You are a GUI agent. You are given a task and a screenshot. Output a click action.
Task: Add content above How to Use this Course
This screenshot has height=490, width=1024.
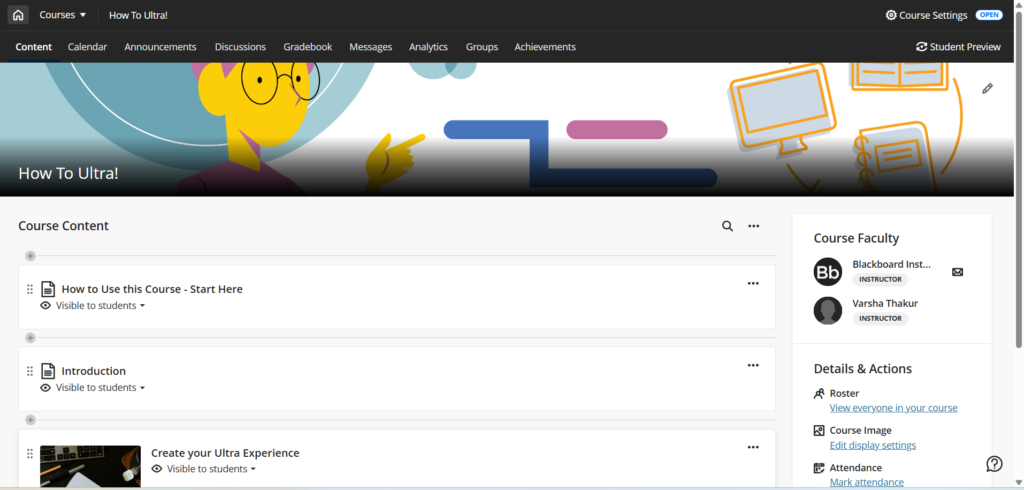pyautogui.click(x=30, y=256)
